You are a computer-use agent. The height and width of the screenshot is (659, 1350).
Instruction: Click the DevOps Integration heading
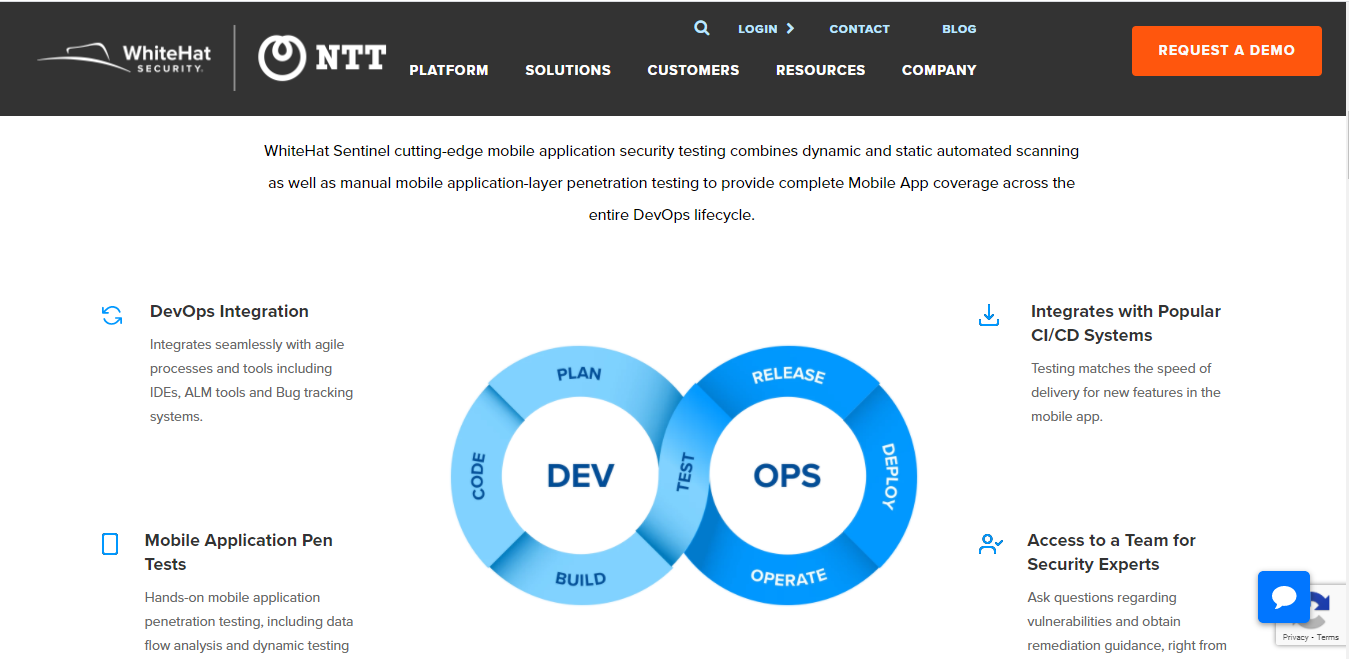[229, 311]
